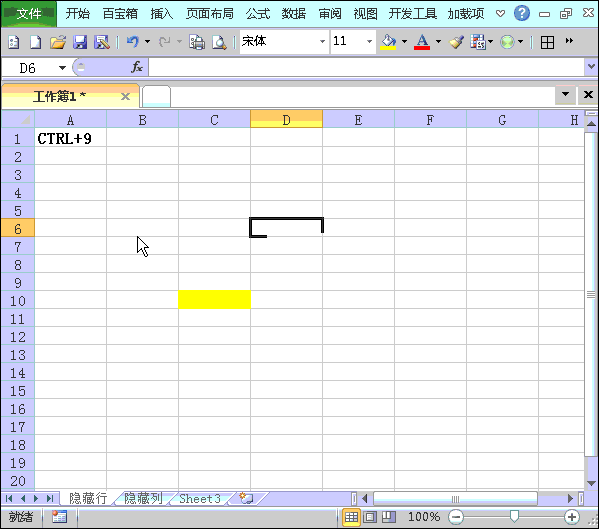Click the fx Insert Function button
This screenshot has height=529, width=599.
coord(136,67)
